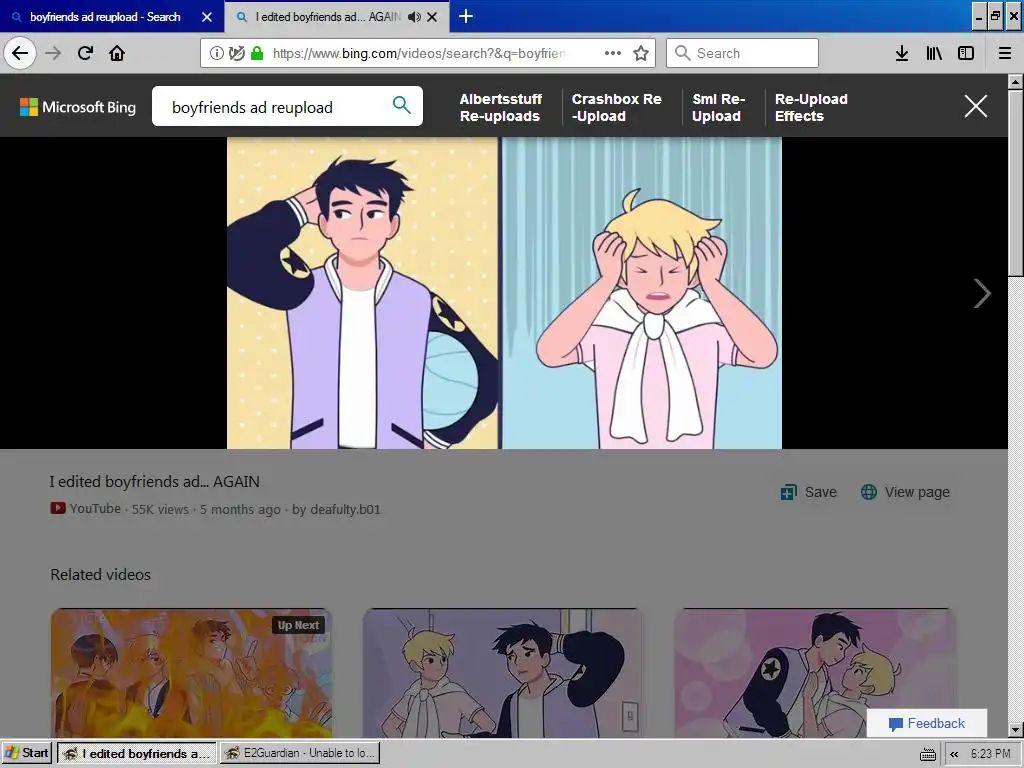Click the Microsoft Bing logo
Image resolution: width=1024 pixels, height=768 pixels.
point(78,107)
